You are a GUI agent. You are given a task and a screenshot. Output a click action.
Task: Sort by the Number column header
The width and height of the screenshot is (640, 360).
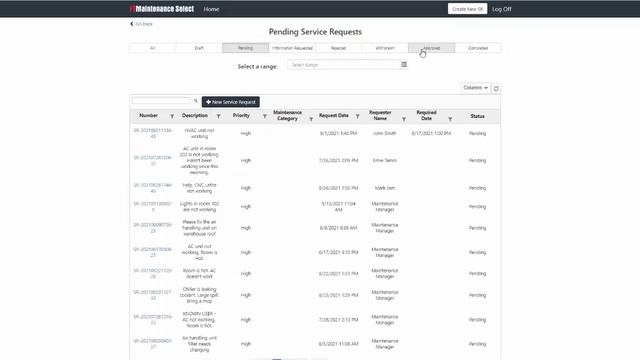tap(148, 116)
